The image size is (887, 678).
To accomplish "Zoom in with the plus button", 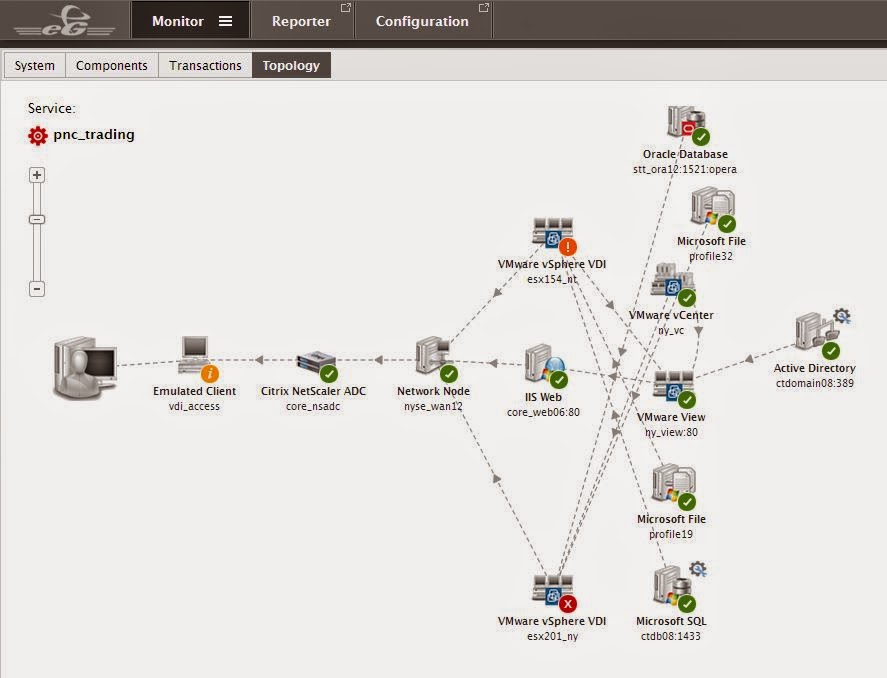I will pos(37,175).
